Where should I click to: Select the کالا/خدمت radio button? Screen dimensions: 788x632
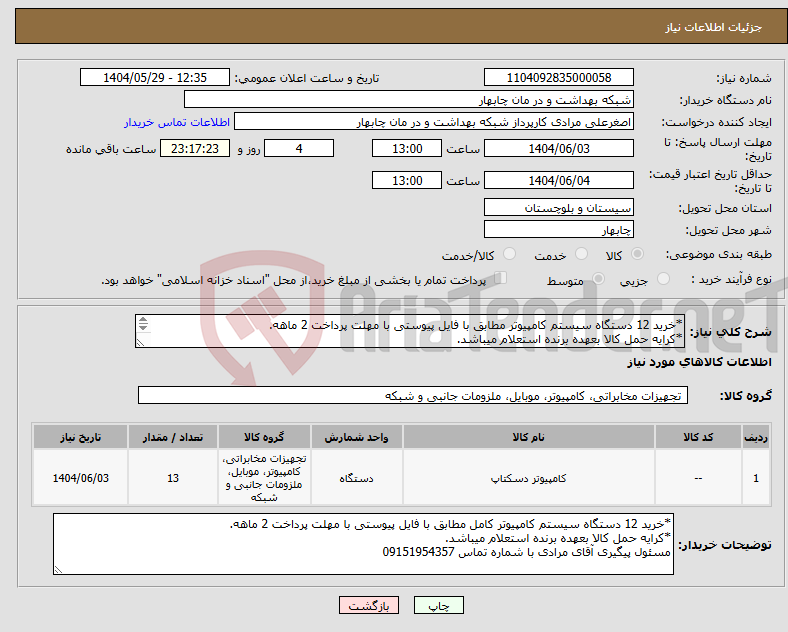point(510,254)
